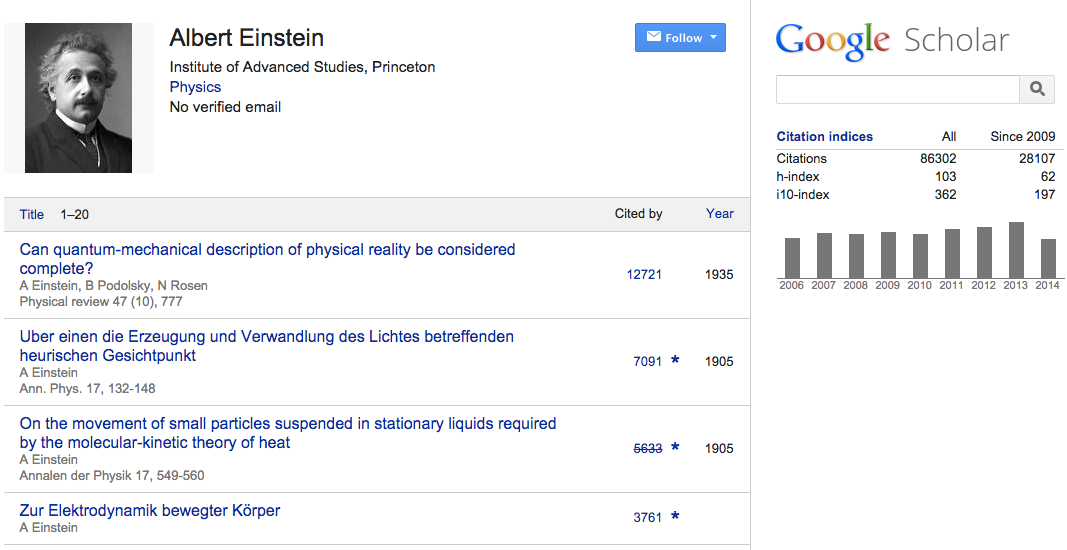Click in the Scholar search field
The image size is (1067, 550).
point(897,90)
